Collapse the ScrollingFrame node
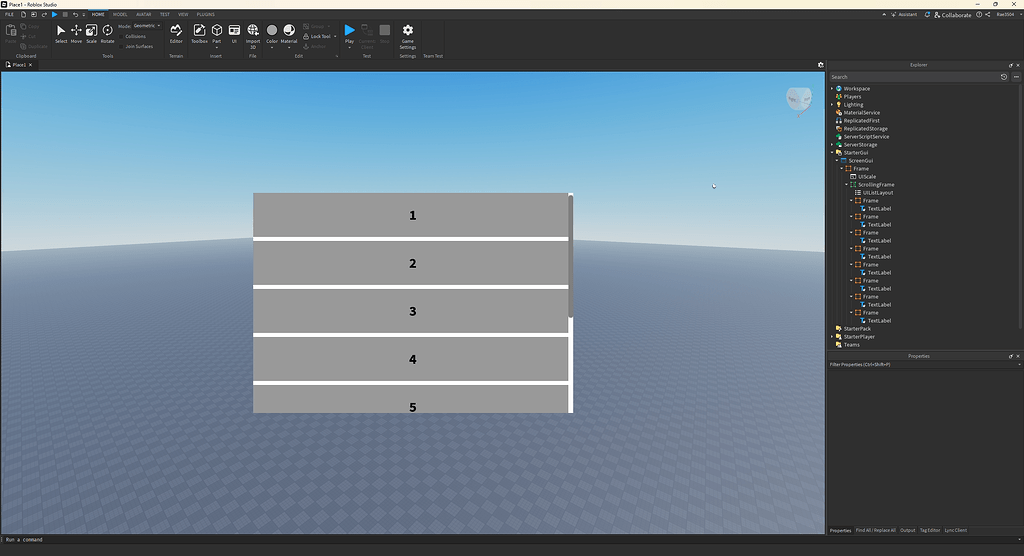The height and width of the screenshot is (556, 1024). pyautogui.click(x=846, y=185)
